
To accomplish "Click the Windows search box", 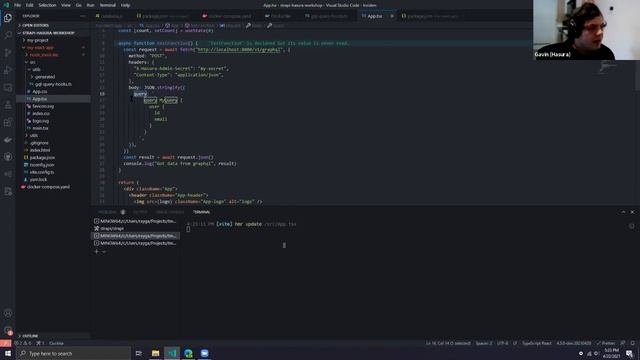I will (74, 353).
